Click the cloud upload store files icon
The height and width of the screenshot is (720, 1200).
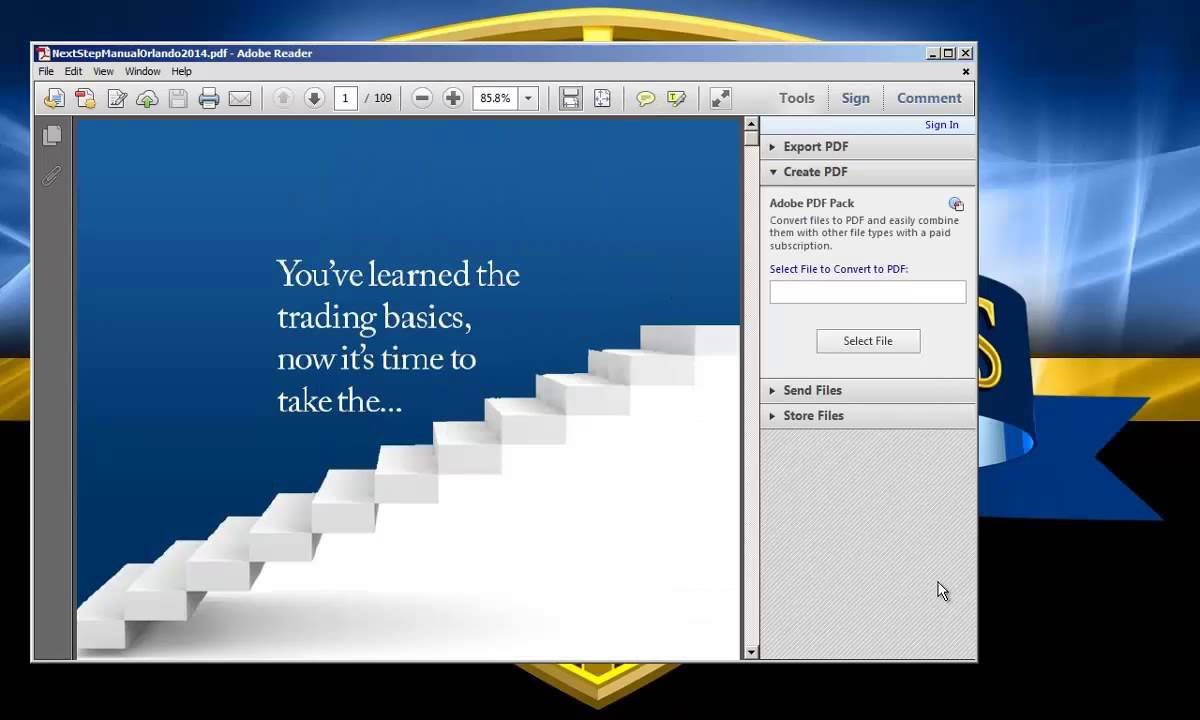tap(147, 98)
